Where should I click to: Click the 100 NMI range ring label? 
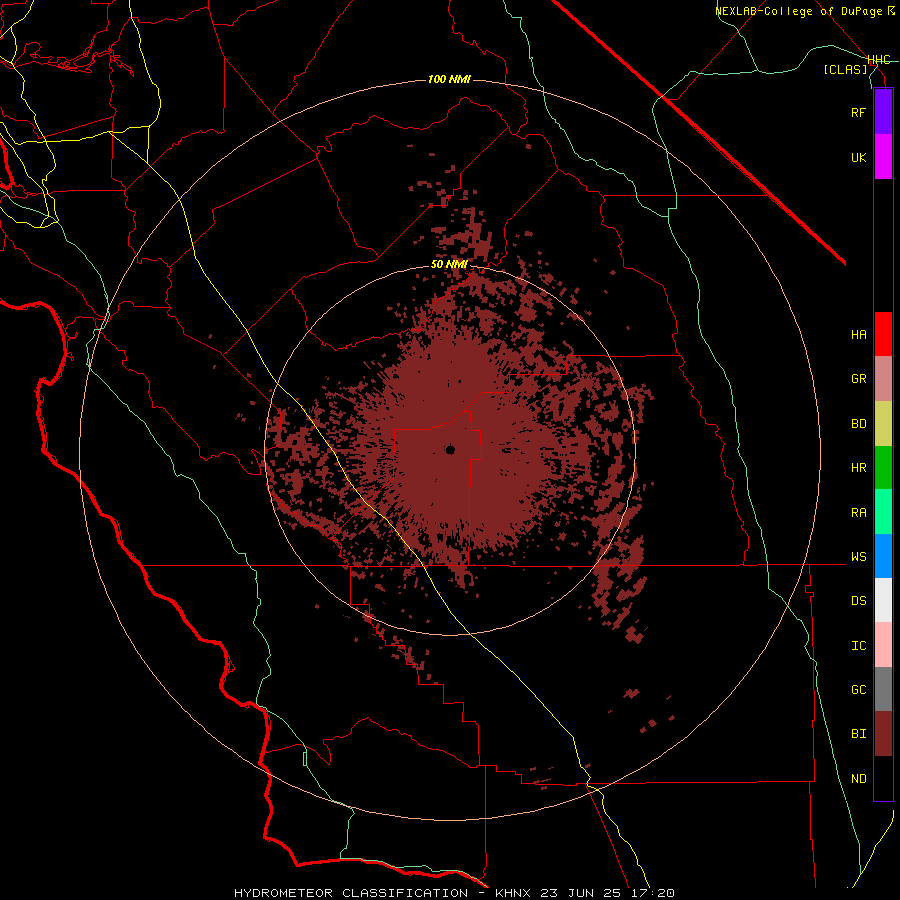click(x=449, y=79)
